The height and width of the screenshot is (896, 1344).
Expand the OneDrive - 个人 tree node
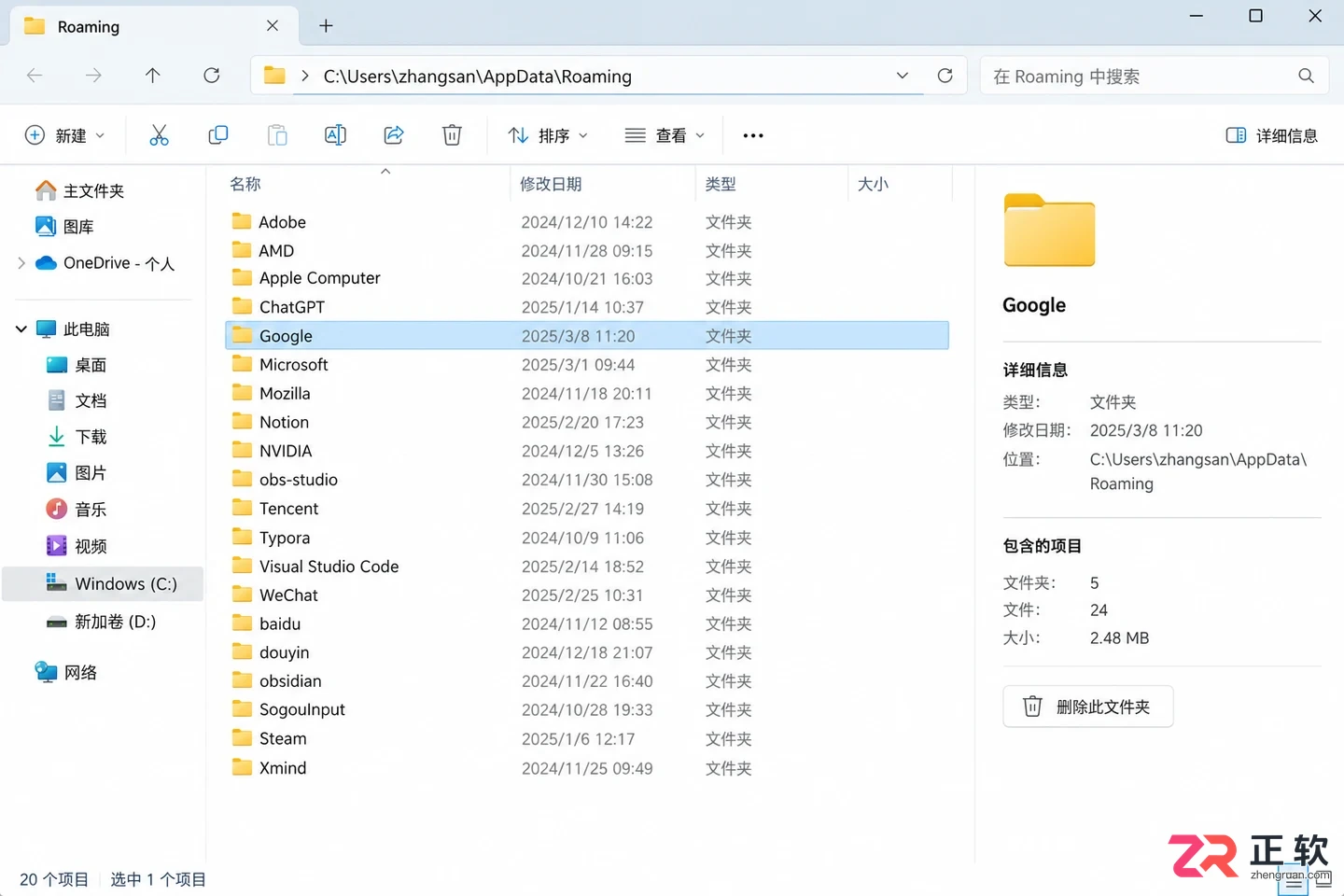21,263
